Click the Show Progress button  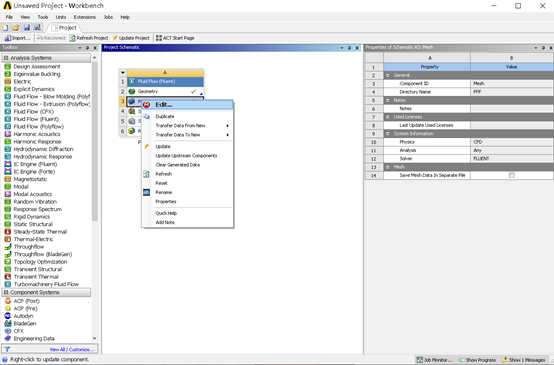(478, 360)
